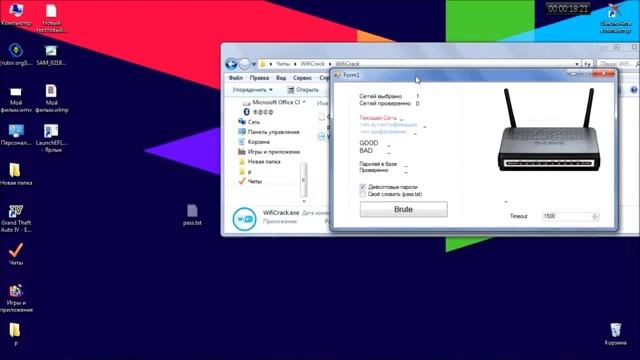Image resolution: width=640 pixels, height=360 pixels.
Task: Open the Файл menu in Explorer
Action: (236, 78)
